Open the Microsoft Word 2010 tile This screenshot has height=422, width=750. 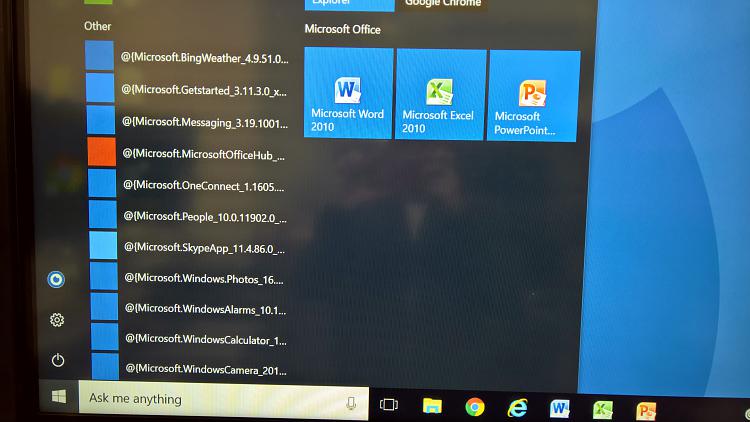click(x=349, y=93)
